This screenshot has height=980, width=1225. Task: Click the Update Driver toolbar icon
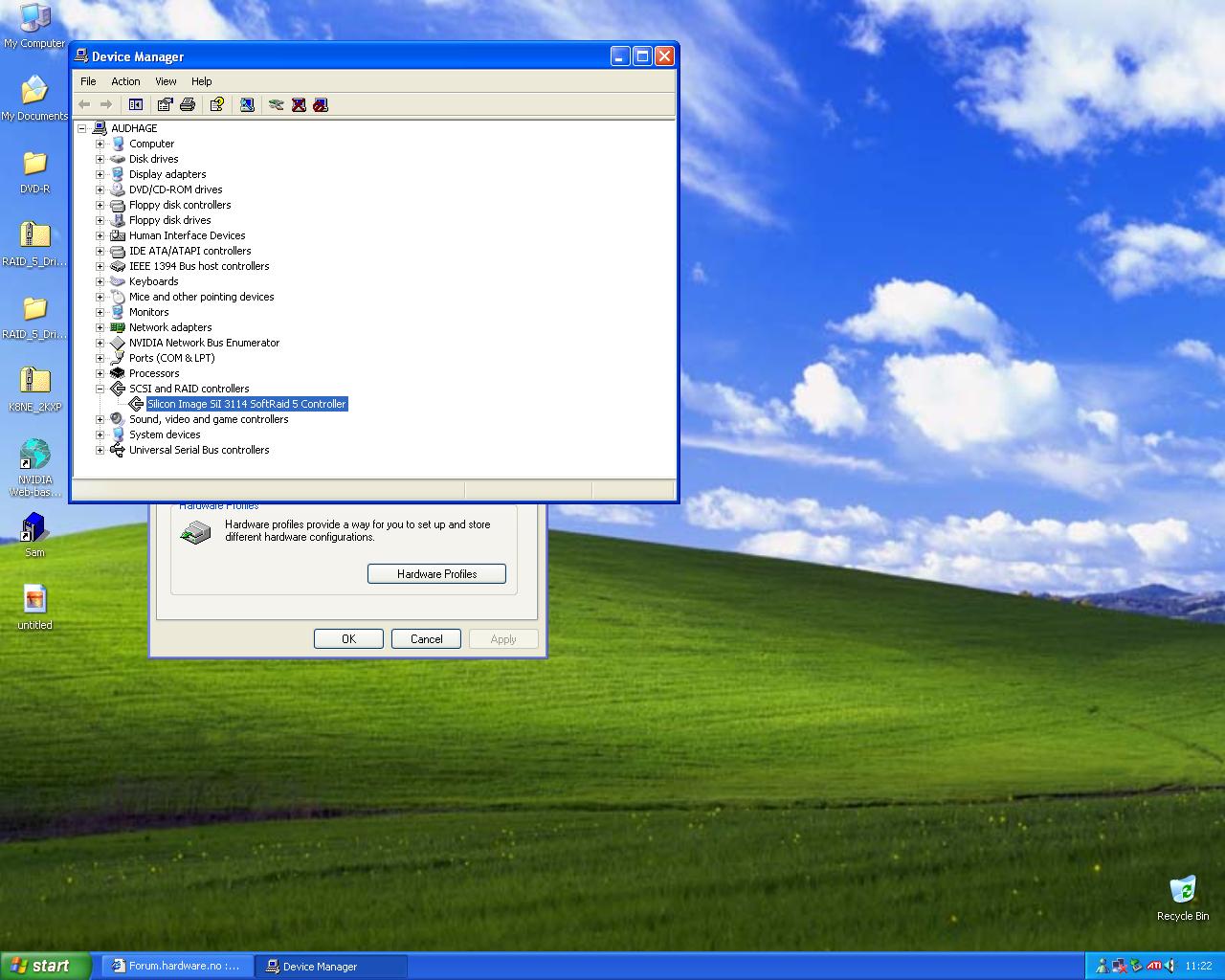pos(277,104)
